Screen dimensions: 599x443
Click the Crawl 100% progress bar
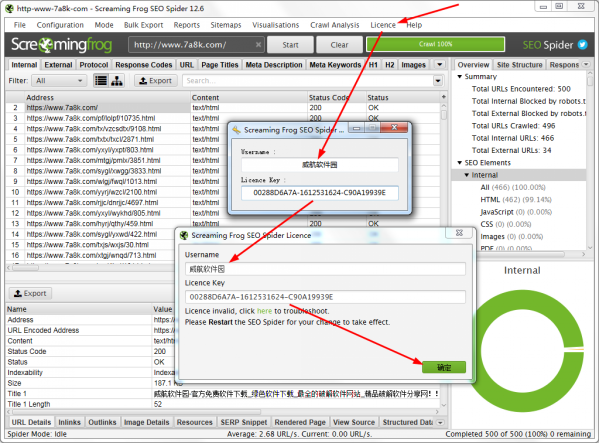coord(435,44)
